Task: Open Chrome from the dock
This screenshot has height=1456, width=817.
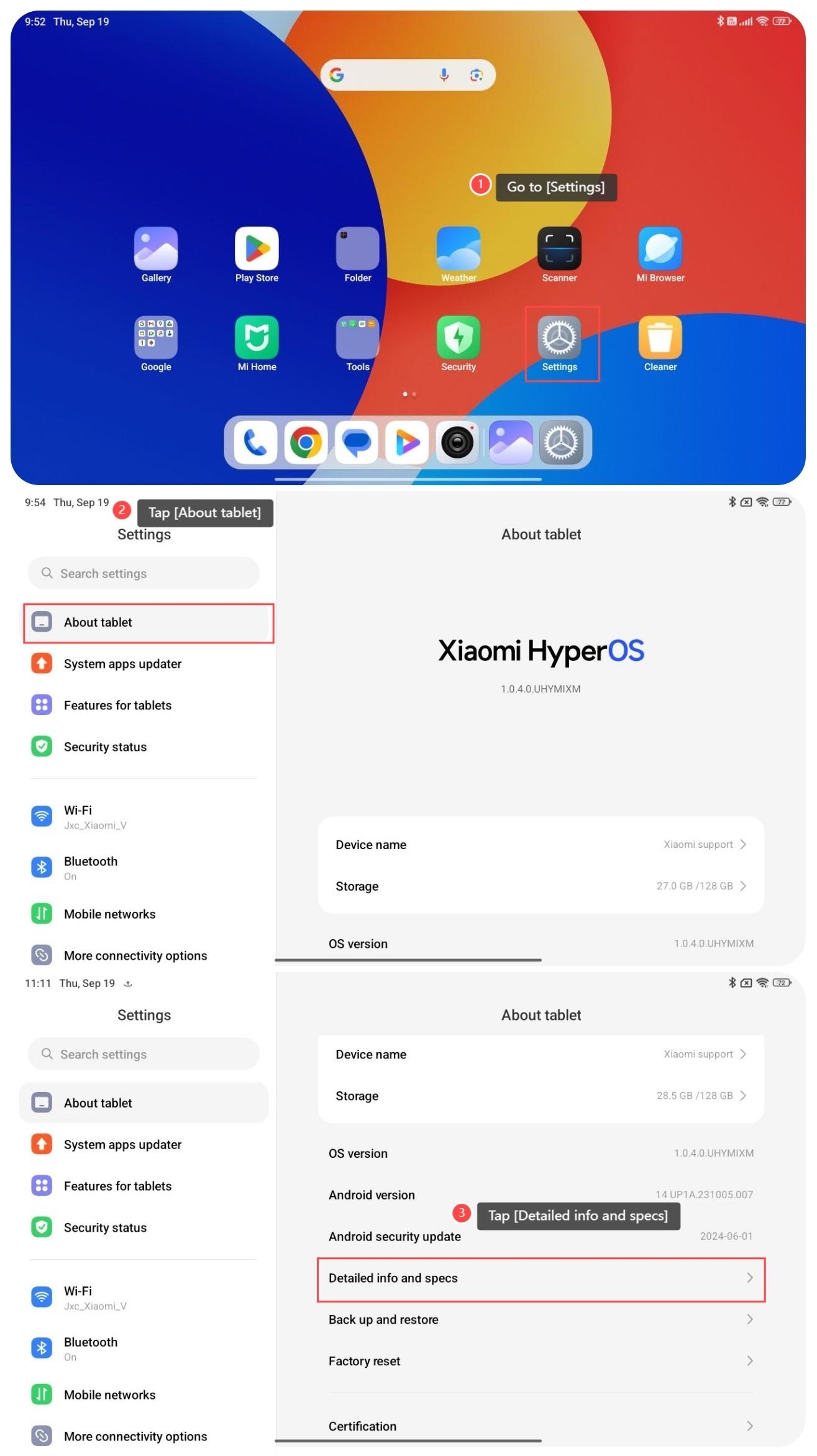Action: coord(306,443)
